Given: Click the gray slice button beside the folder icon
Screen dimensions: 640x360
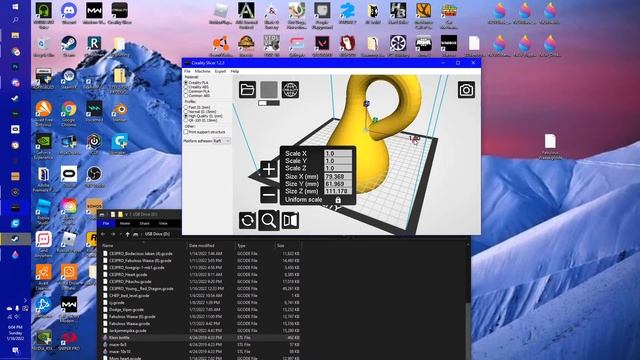Looking at the screenshot, I should pos(269,89).
